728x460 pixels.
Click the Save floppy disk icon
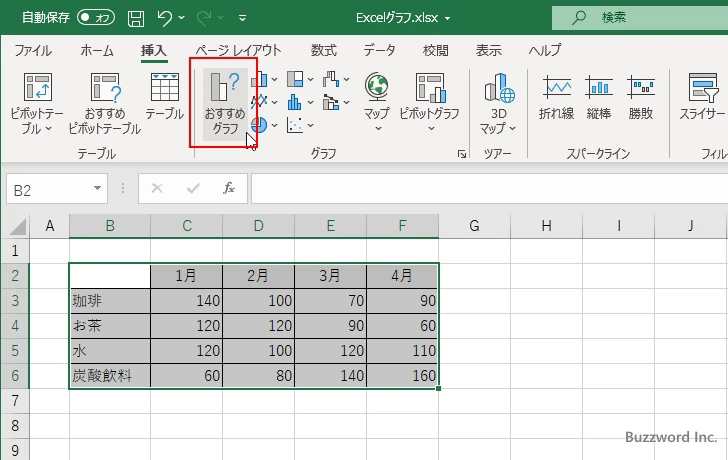pos(136,18)
